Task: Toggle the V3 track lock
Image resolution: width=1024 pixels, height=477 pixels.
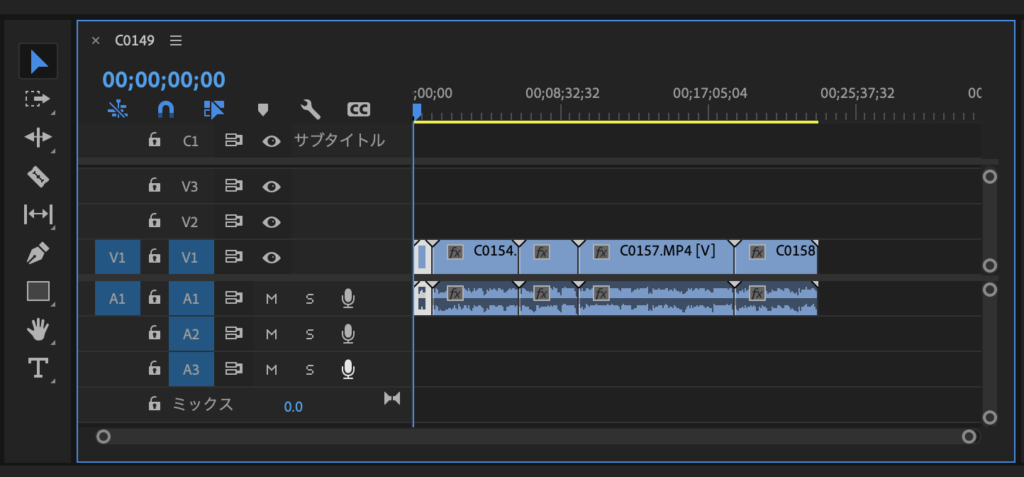Action: (x=154, y=186)
